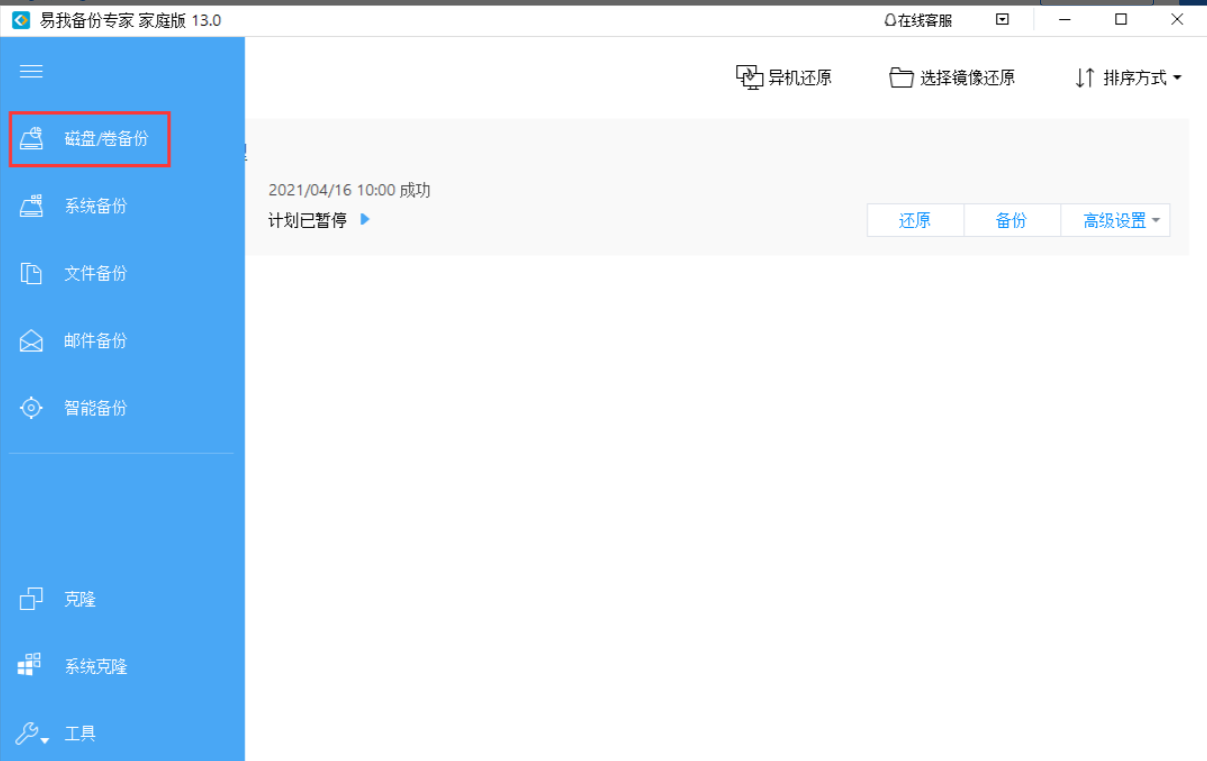The width and height of the screenshot is (1207, 761).
Task: Click the system clone icon
Action: [30, 665]
